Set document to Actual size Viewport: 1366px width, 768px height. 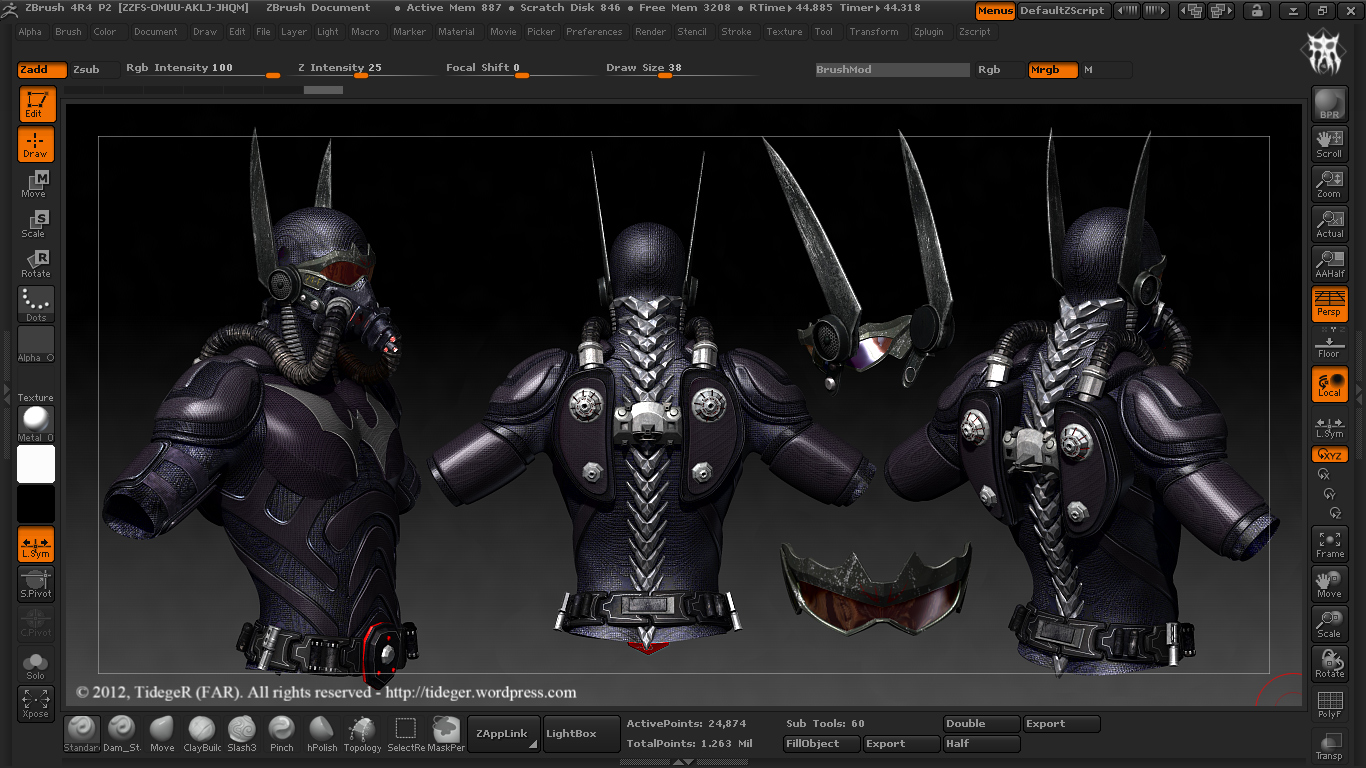point(1330,224)
